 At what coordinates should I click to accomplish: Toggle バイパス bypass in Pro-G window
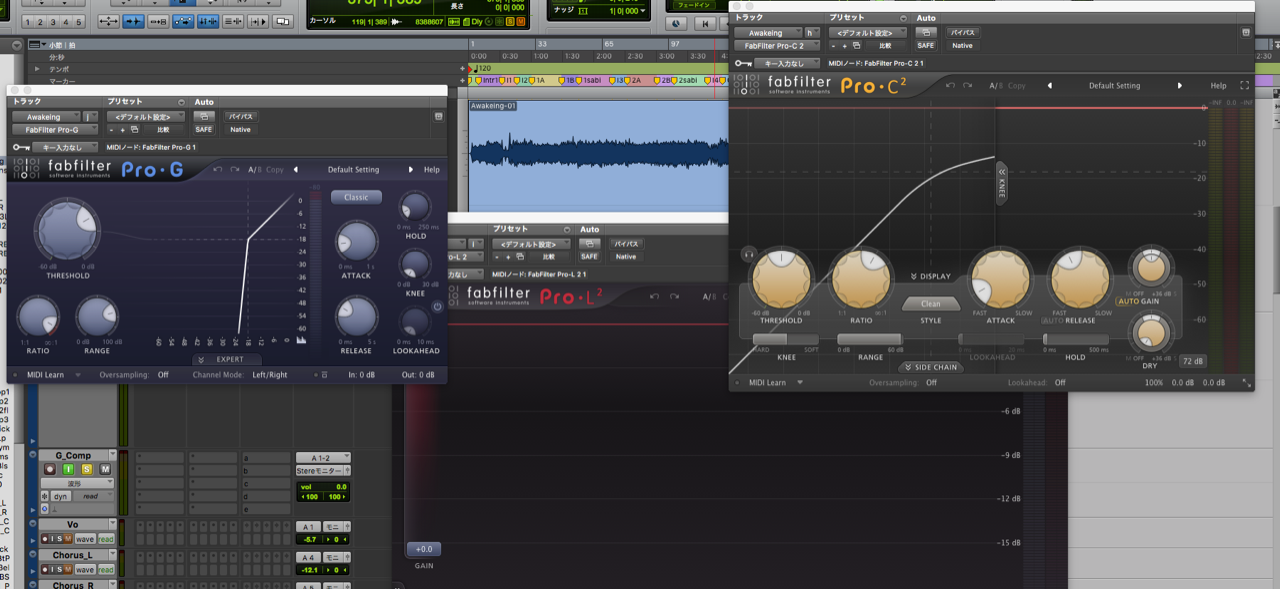pos(240,116)
